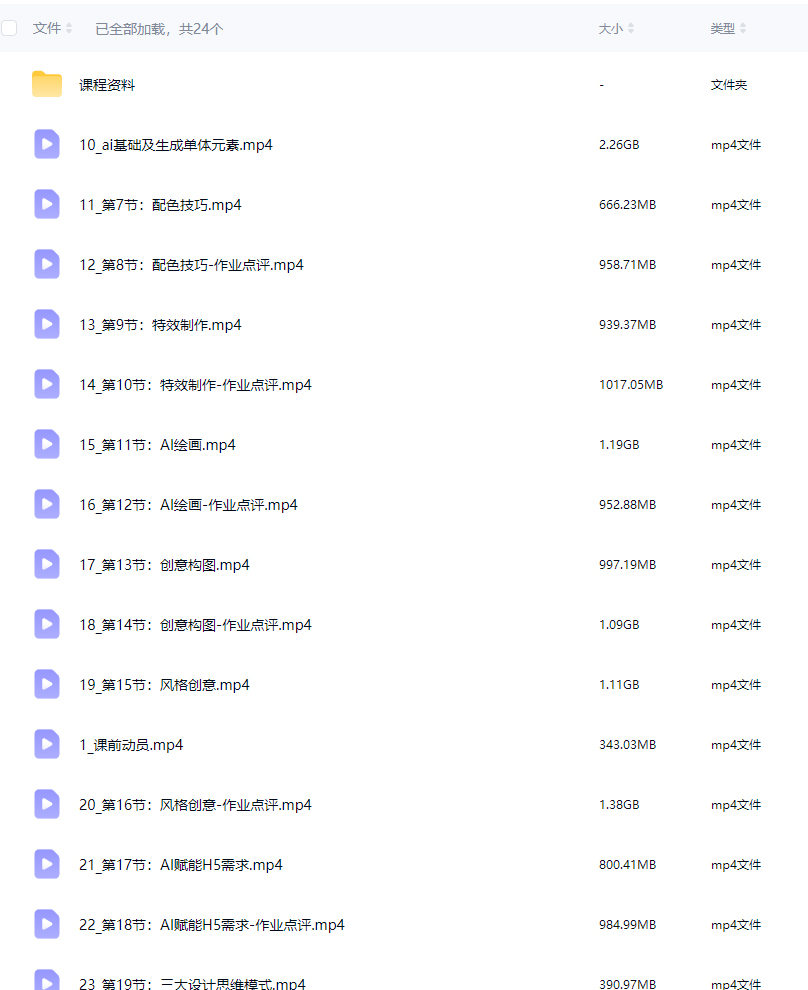Image resolution: width=808 pixels, height=990 pixels.
Task: Open 14_第10节：特效制作-作业点评.mp4
Action: coord(195,385)
